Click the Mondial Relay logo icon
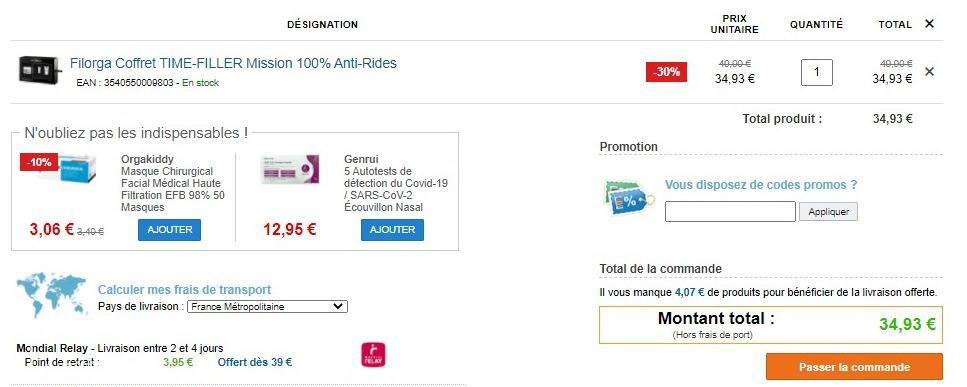This screenshot has height=387, width=967. (373, 355)
